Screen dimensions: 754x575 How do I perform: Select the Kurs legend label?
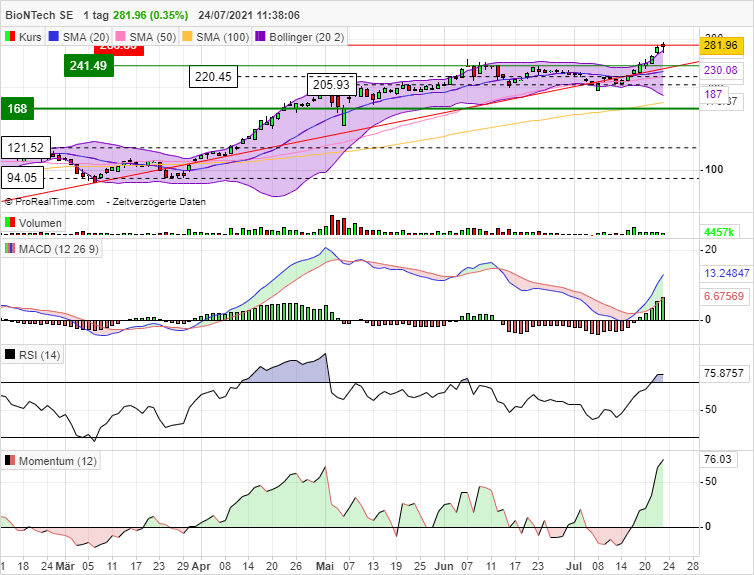pyautogui.click(x=30, y=37)
